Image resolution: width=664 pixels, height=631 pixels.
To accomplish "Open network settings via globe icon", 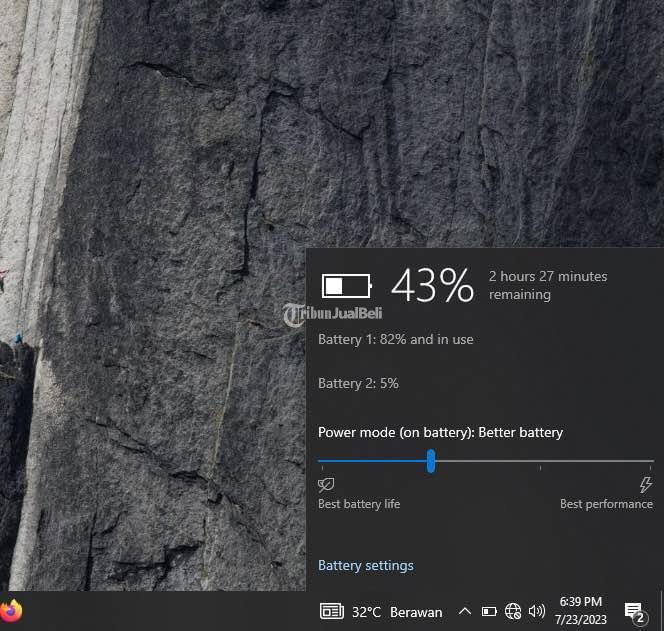I will 513,611.
